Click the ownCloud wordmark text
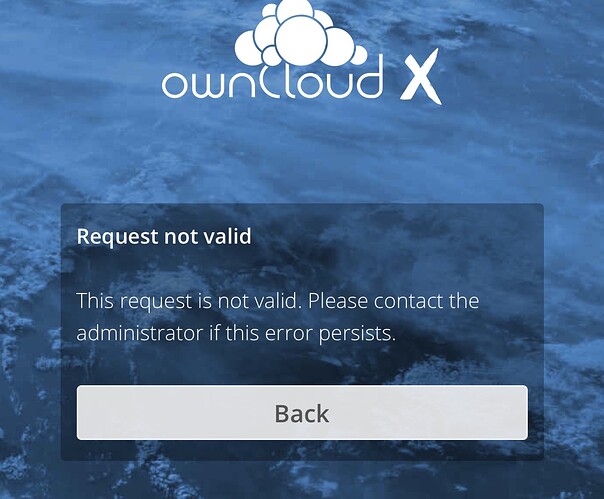The image size is (604, 499). click(x=272, y=80)
